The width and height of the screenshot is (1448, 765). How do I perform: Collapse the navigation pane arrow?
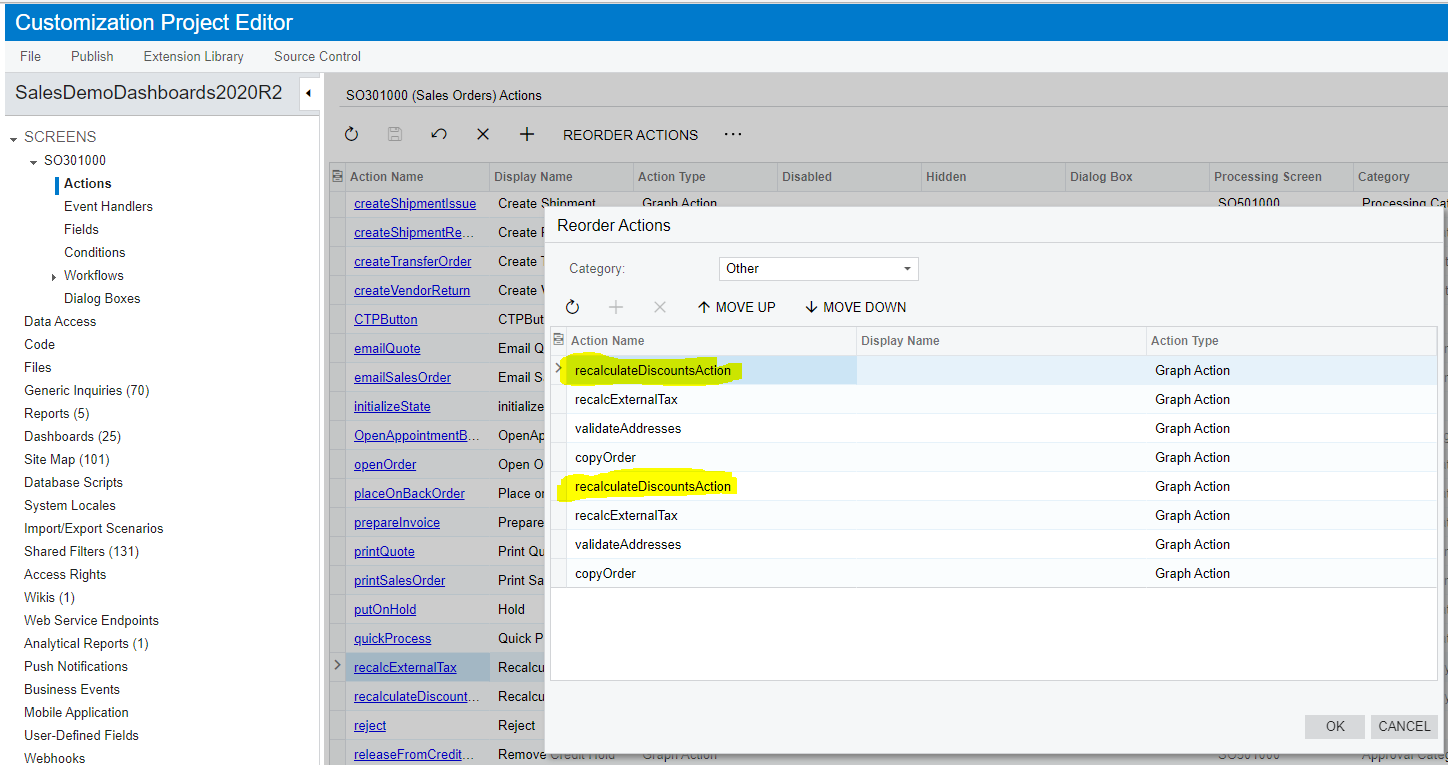pos(308,94)
